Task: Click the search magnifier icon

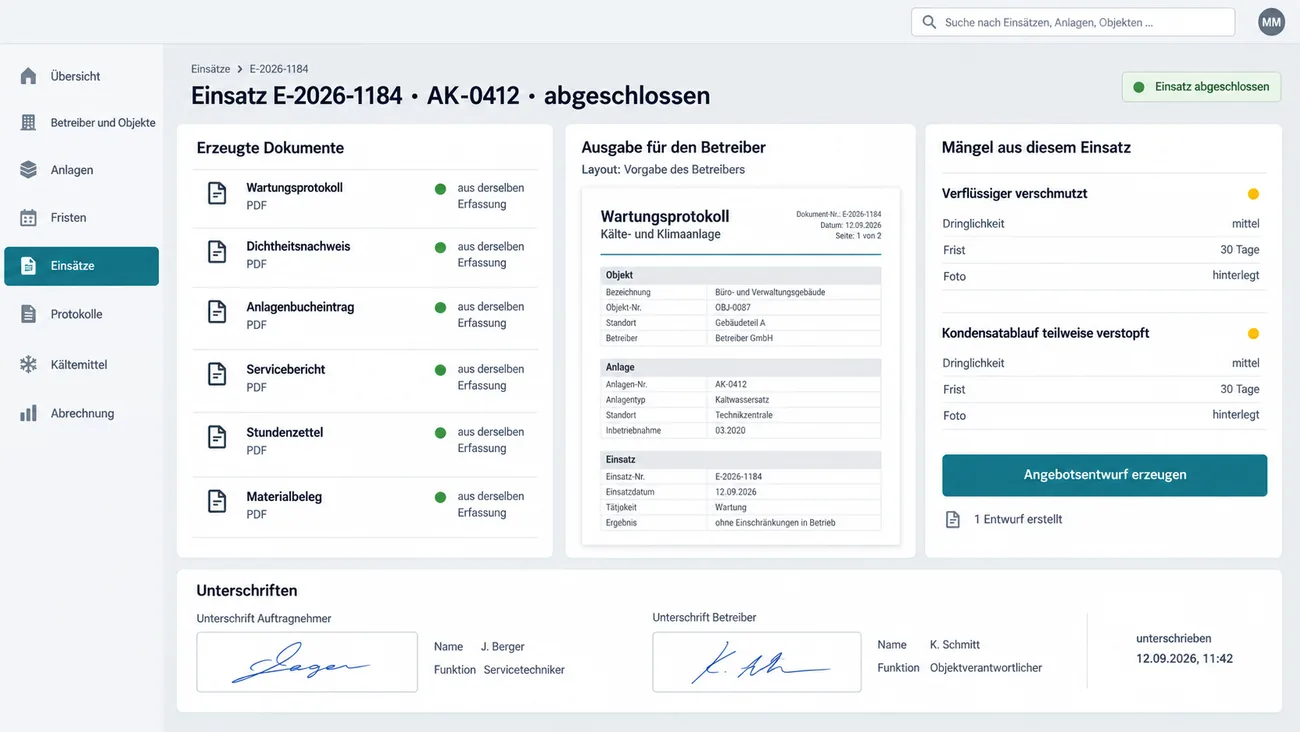Action: (x=929, y=22)
